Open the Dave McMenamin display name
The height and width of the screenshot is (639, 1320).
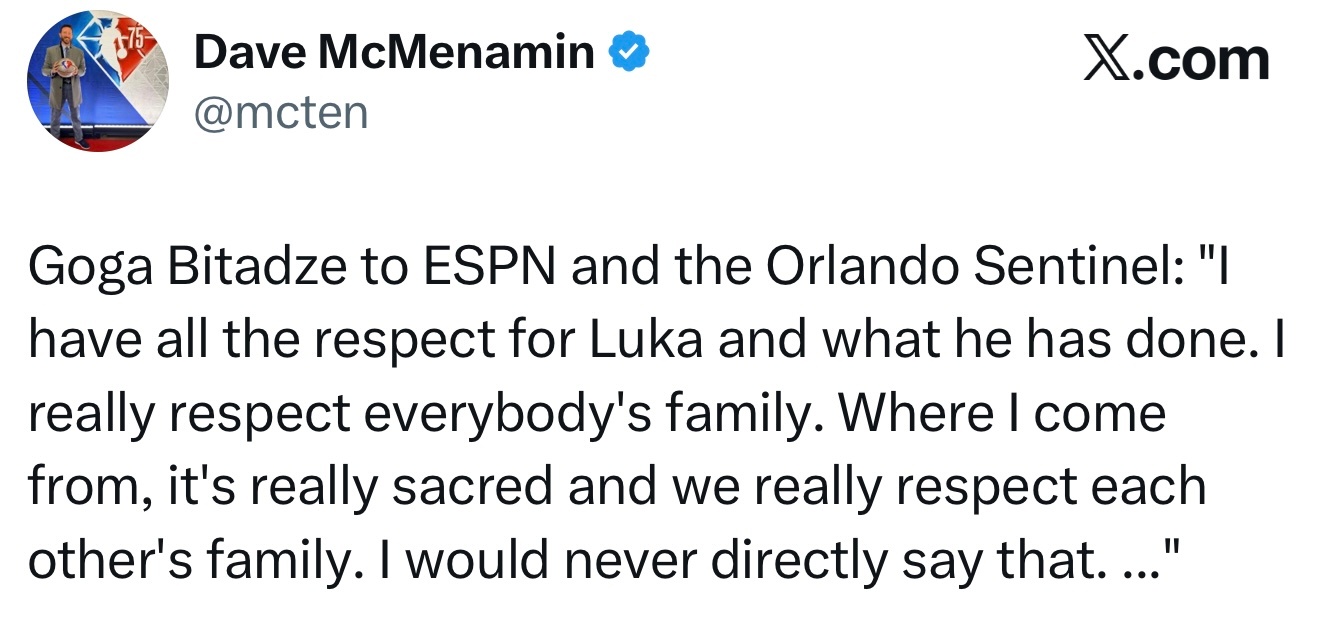click(x=394, y=53)
